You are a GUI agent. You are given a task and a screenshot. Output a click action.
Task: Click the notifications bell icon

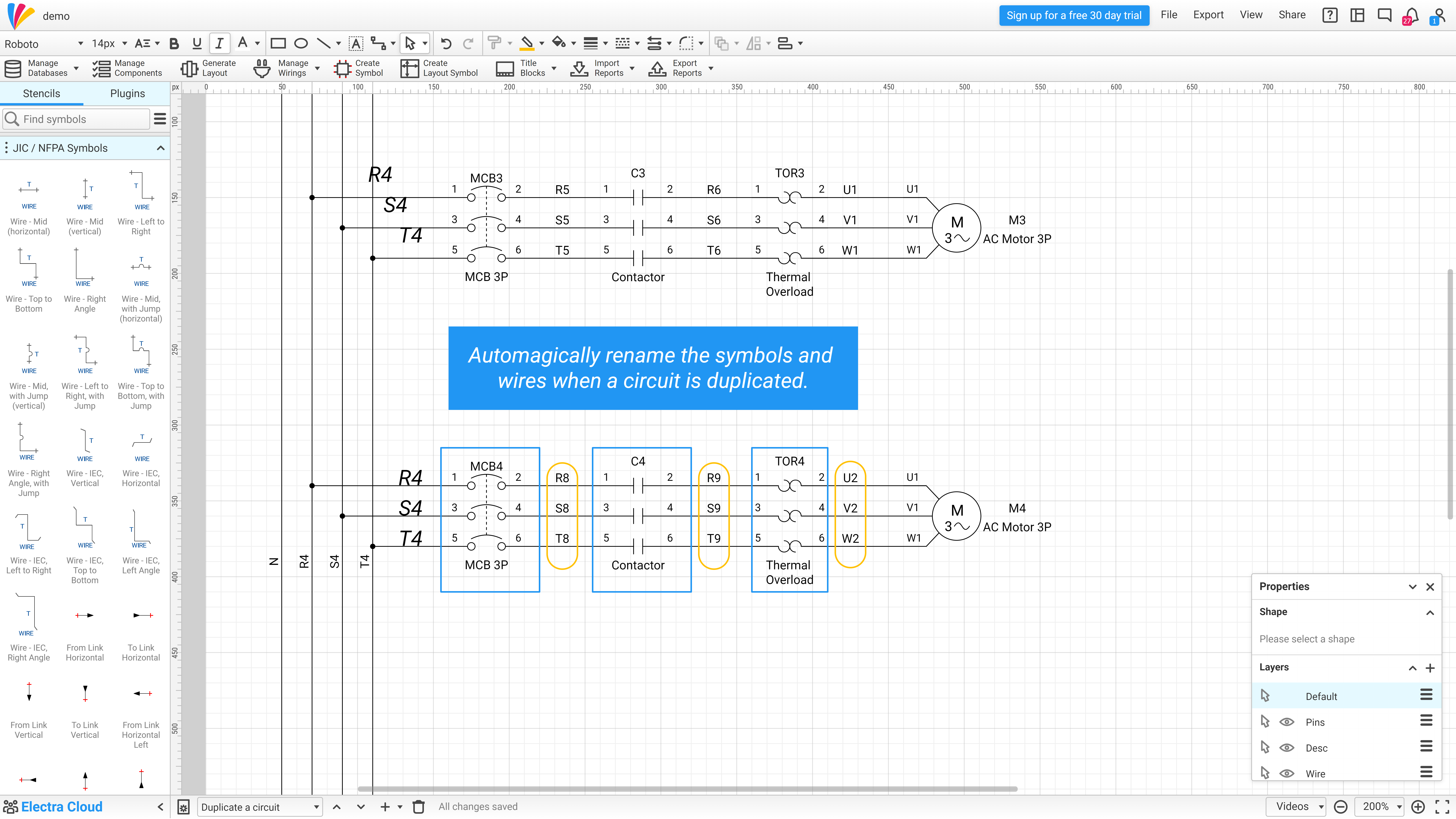click(x=1411, y=15)
